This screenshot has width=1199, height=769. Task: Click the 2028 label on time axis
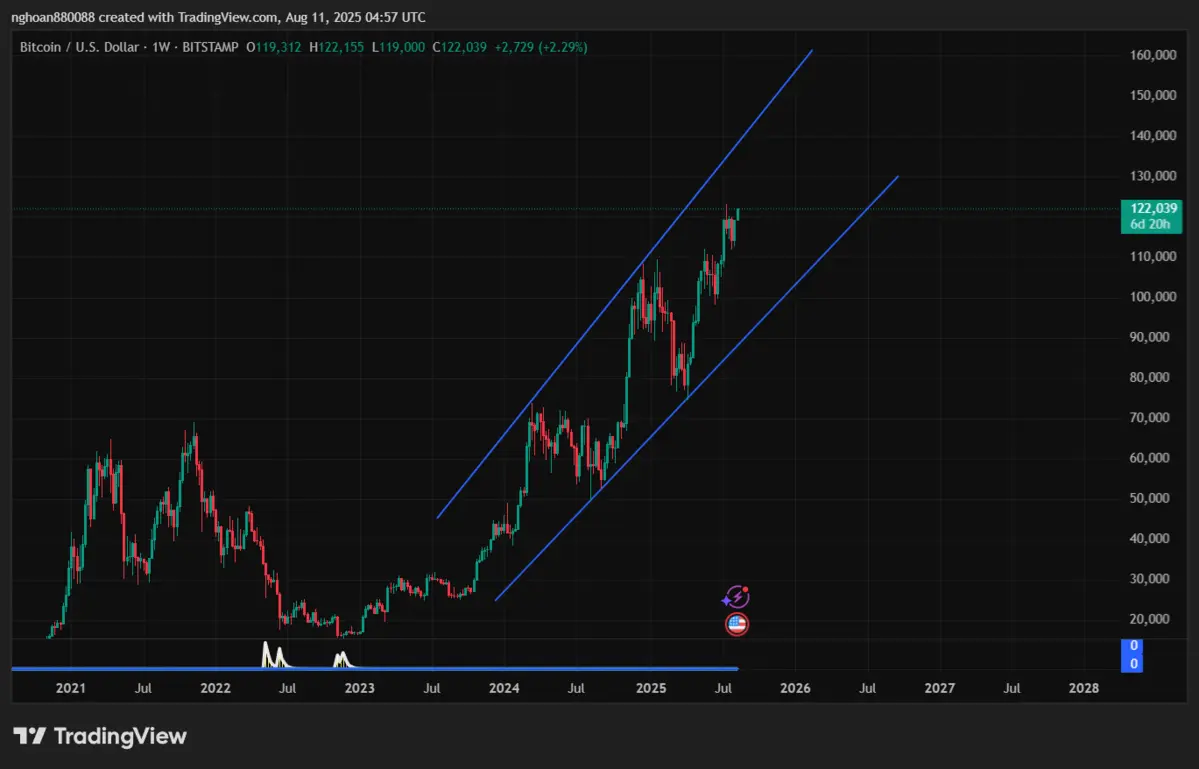click(1083, 688)
